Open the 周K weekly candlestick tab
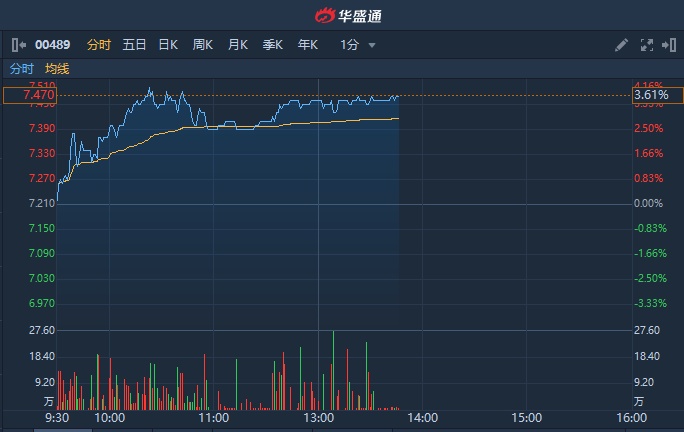 coord(203,45)
